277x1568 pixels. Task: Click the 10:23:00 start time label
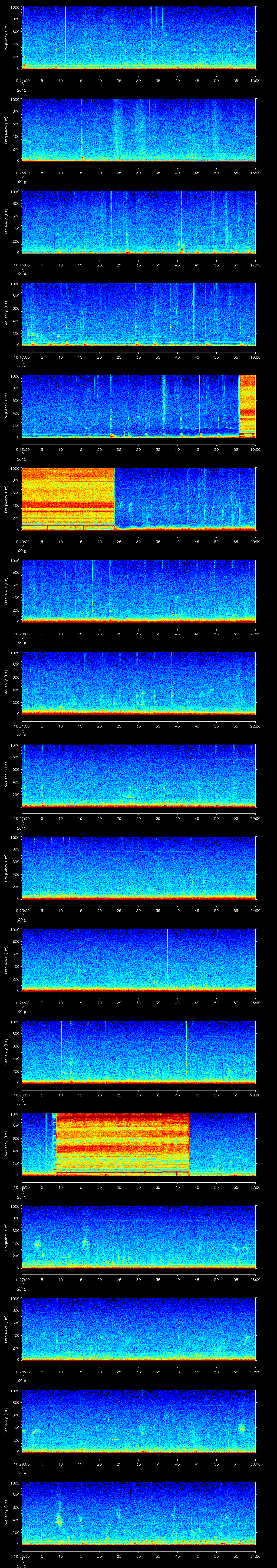click(x=21, y=910)
